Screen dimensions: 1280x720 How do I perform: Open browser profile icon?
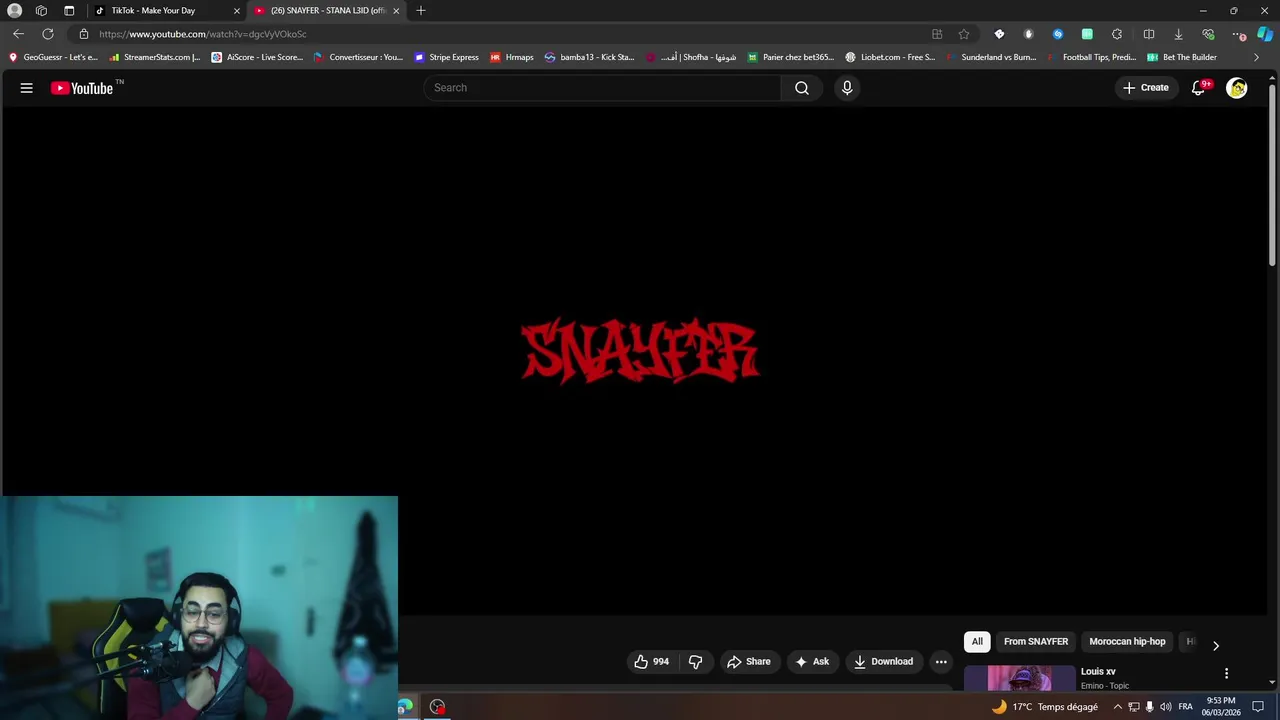click(x=15, y=11)
